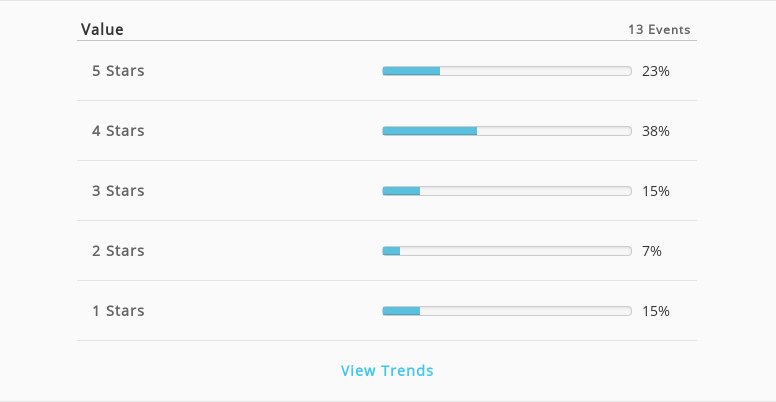Click the 13 Events count label

click(x=659, y=30)
